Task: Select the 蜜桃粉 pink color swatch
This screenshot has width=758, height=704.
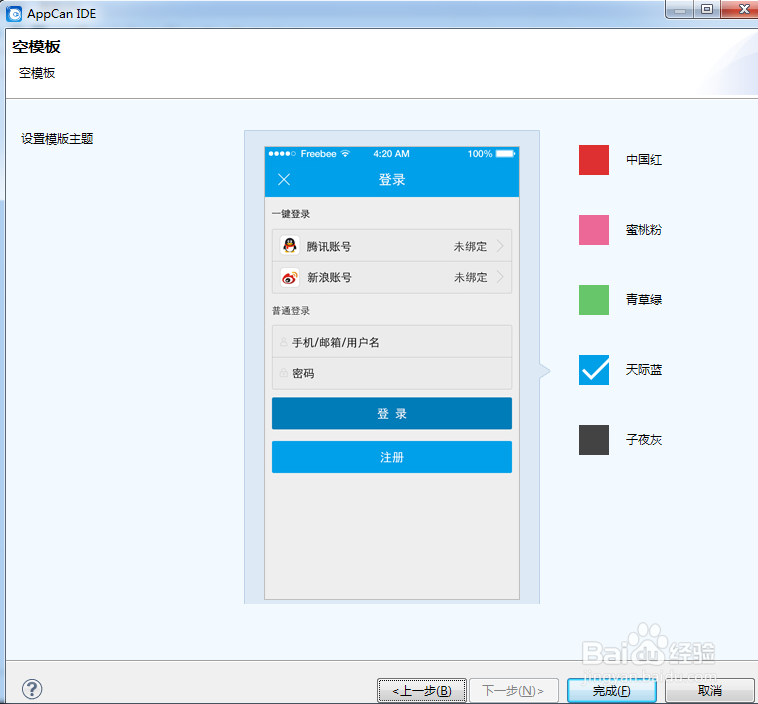Action: click(x=594, y=230)
